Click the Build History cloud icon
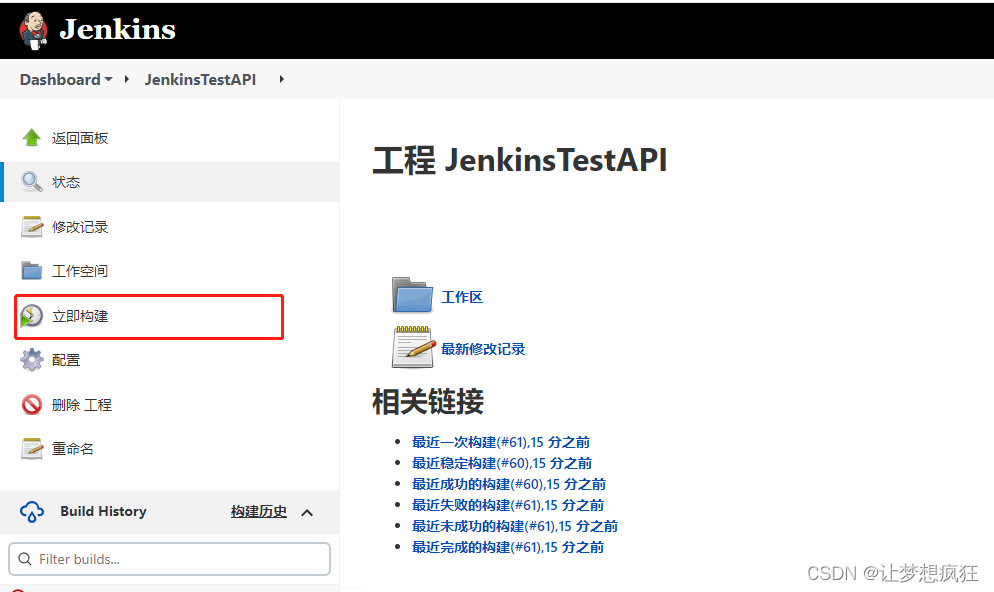Screen dimensions: 994x592 click(32, 512)
